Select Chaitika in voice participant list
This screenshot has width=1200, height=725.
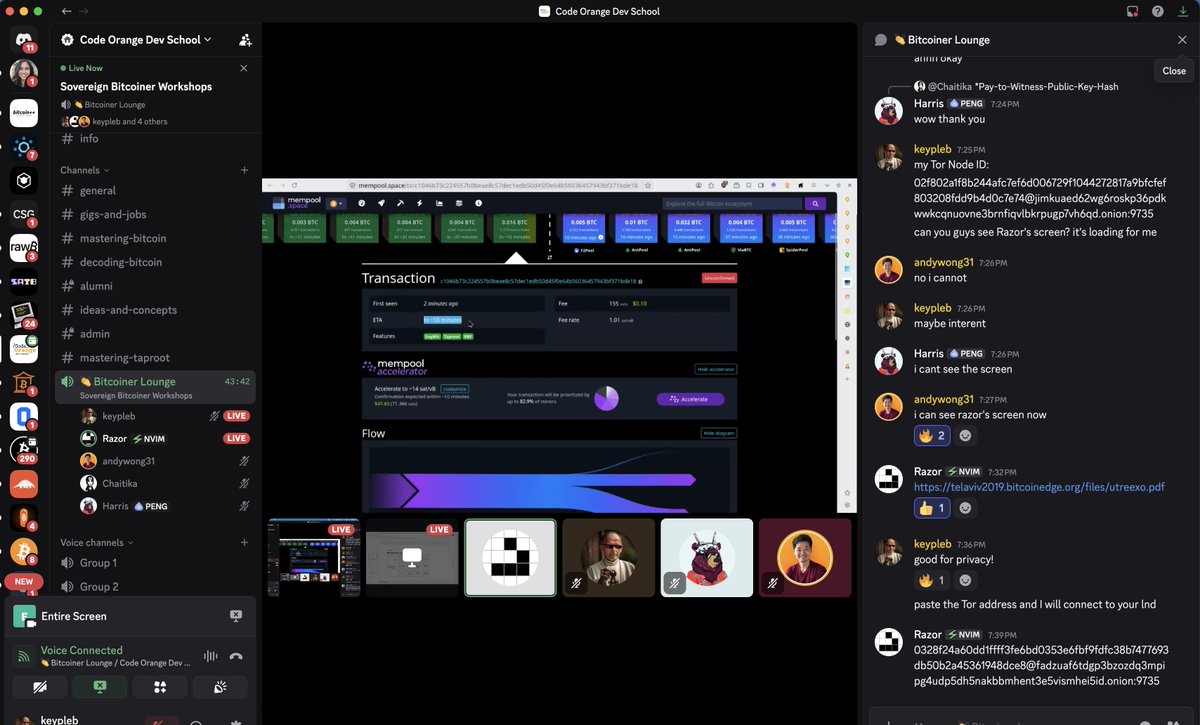(165, 483)
